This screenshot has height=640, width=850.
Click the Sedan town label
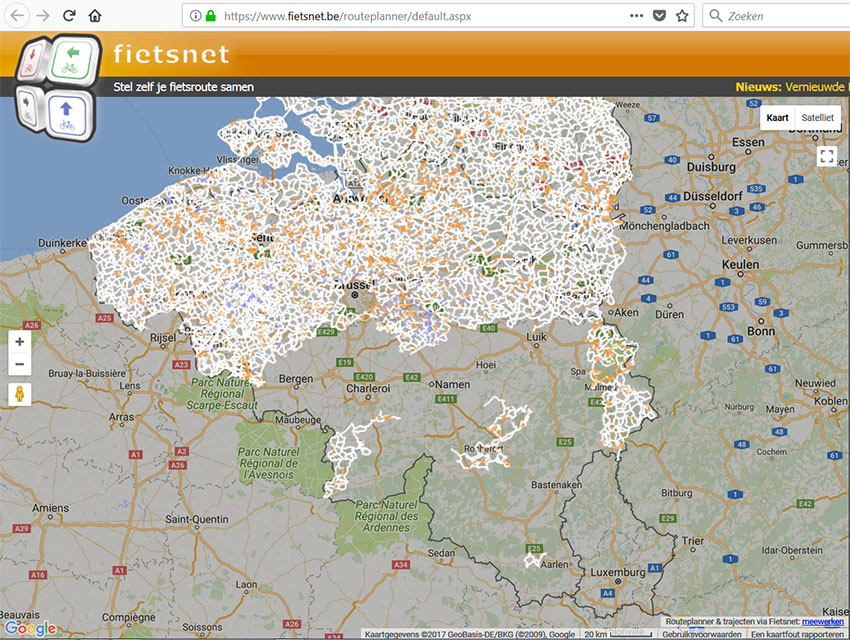[441, 553]
